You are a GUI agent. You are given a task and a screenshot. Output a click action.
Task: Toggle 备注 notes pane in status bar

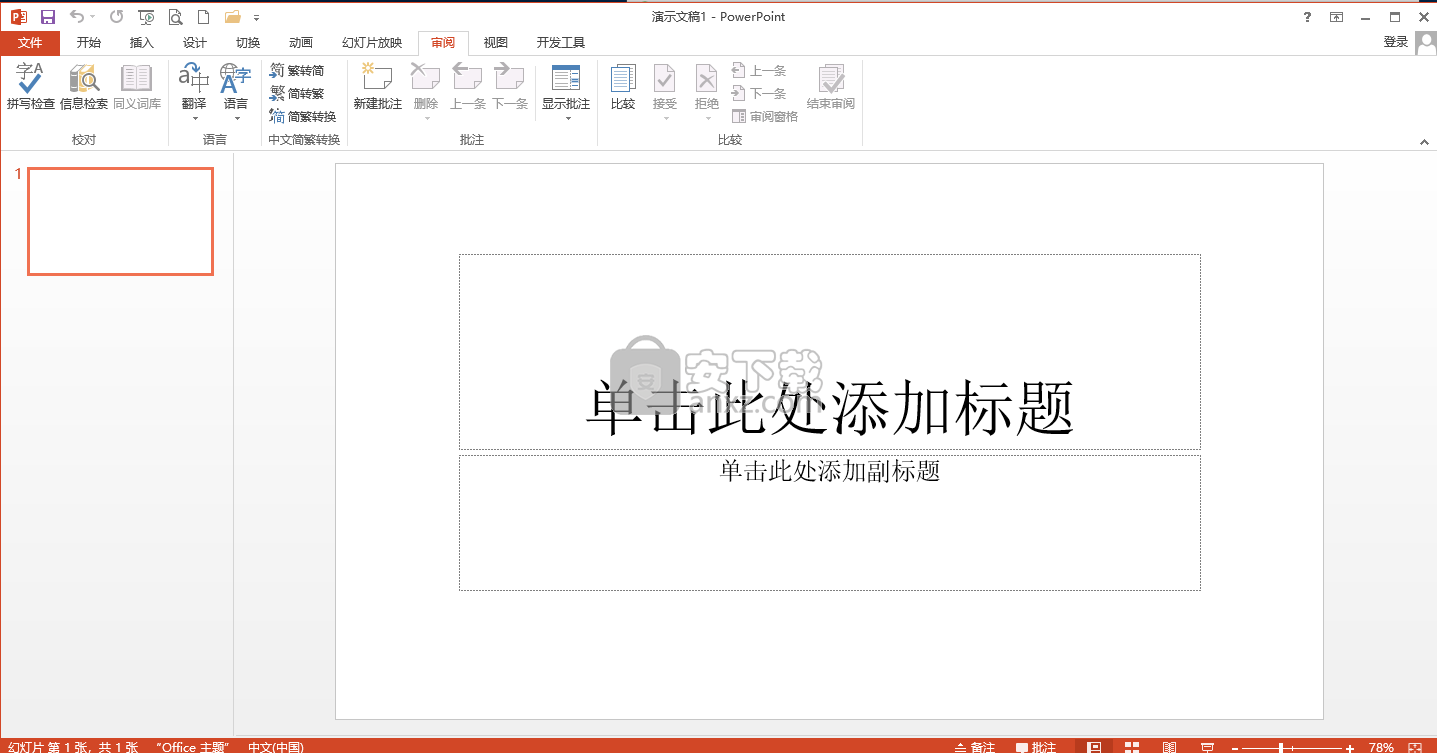click(x=975, y=747)
